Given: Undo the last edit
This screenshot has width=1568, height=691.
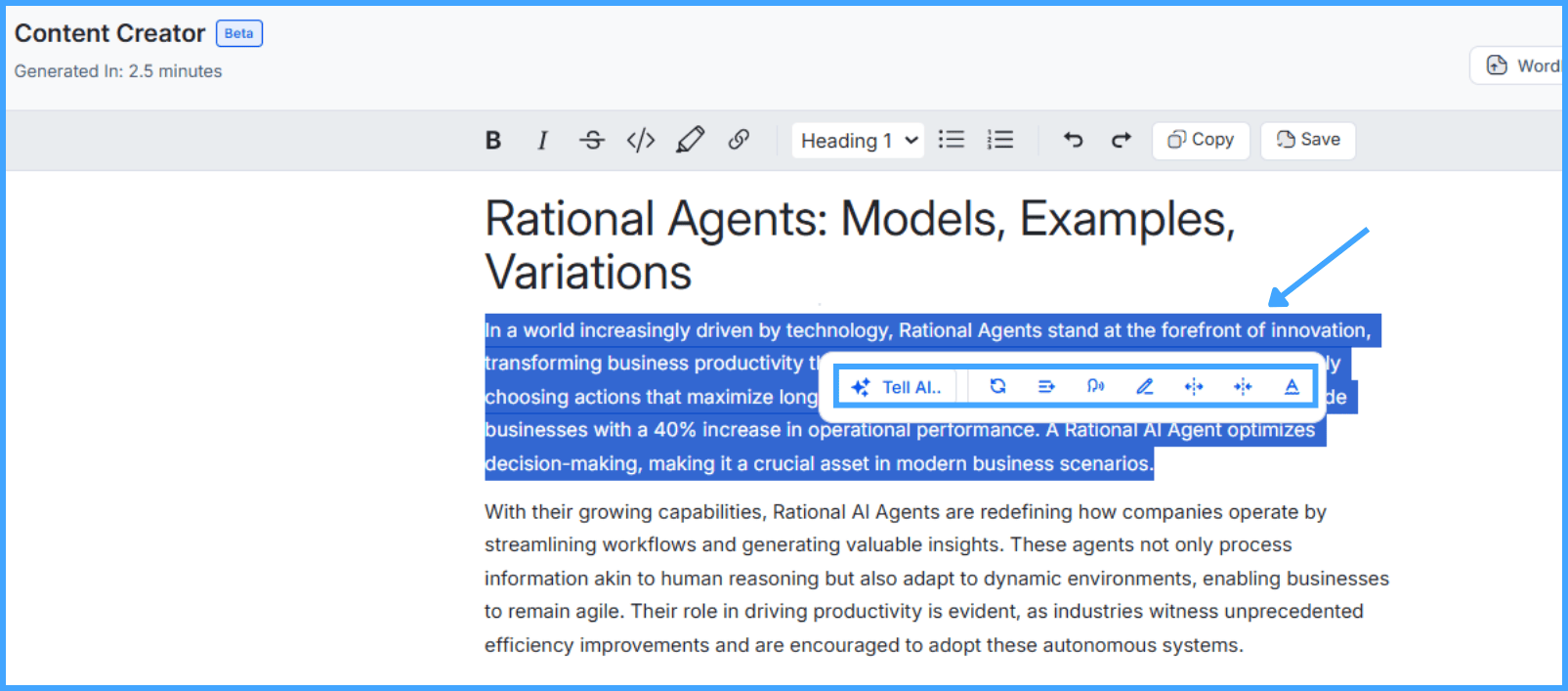Looking at the screenshot, I should (1073, 140).
